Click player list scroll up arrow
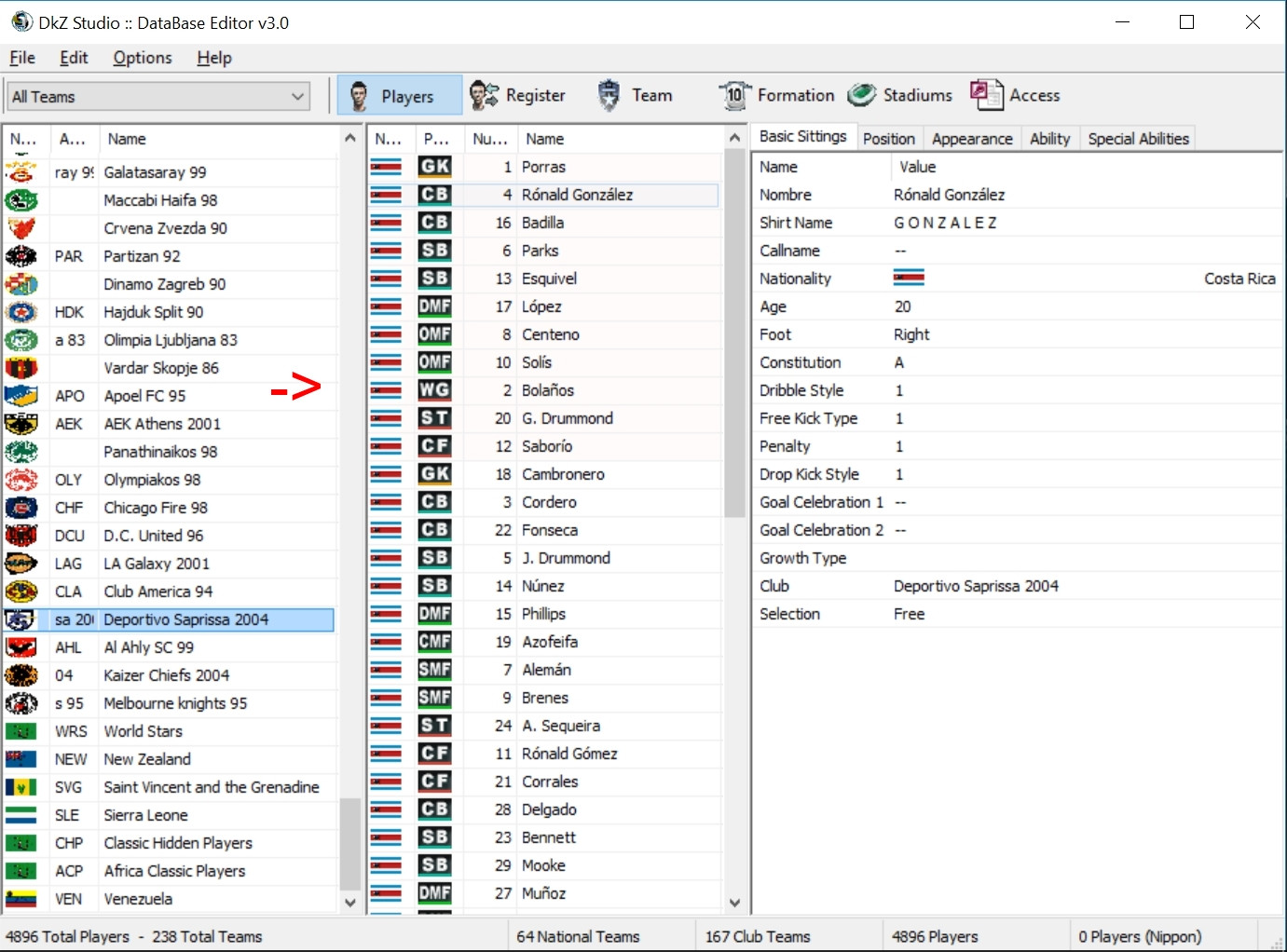The height and width of the screenshot is (952, 1287). (734, 138)
